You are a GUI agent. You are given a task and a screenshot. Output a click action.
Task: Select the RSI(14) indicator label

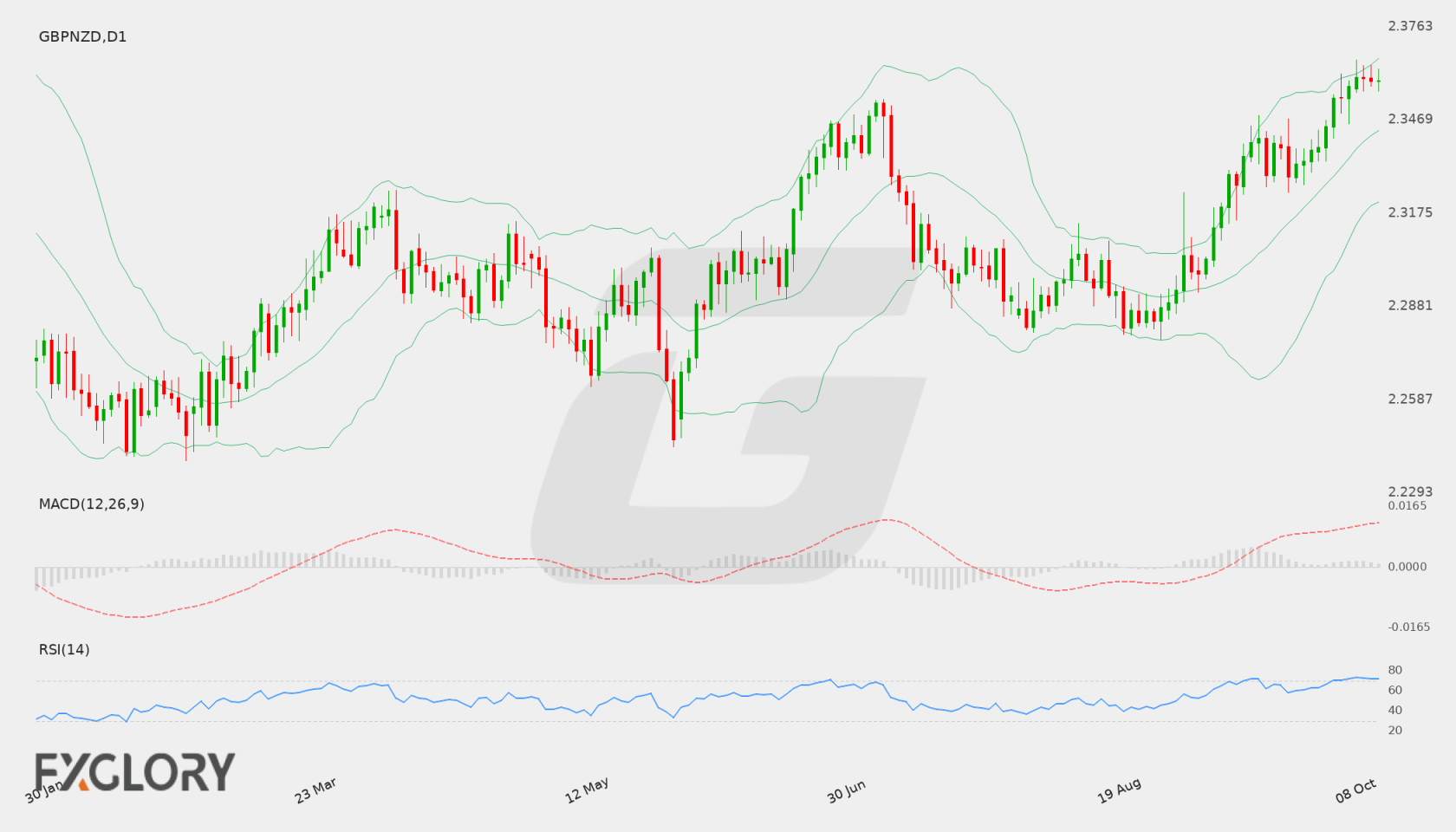coord(64,649)
